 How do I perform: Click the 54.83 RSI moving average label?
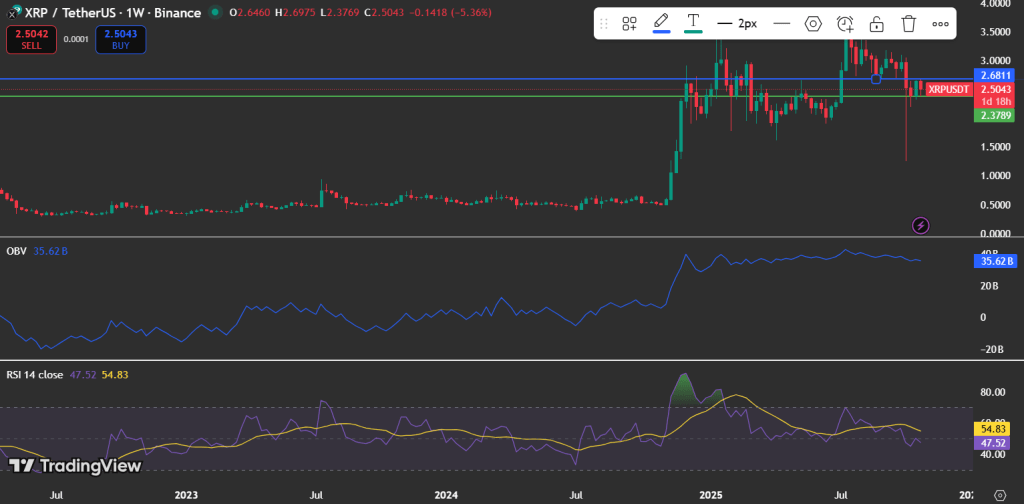coord(993,429)
